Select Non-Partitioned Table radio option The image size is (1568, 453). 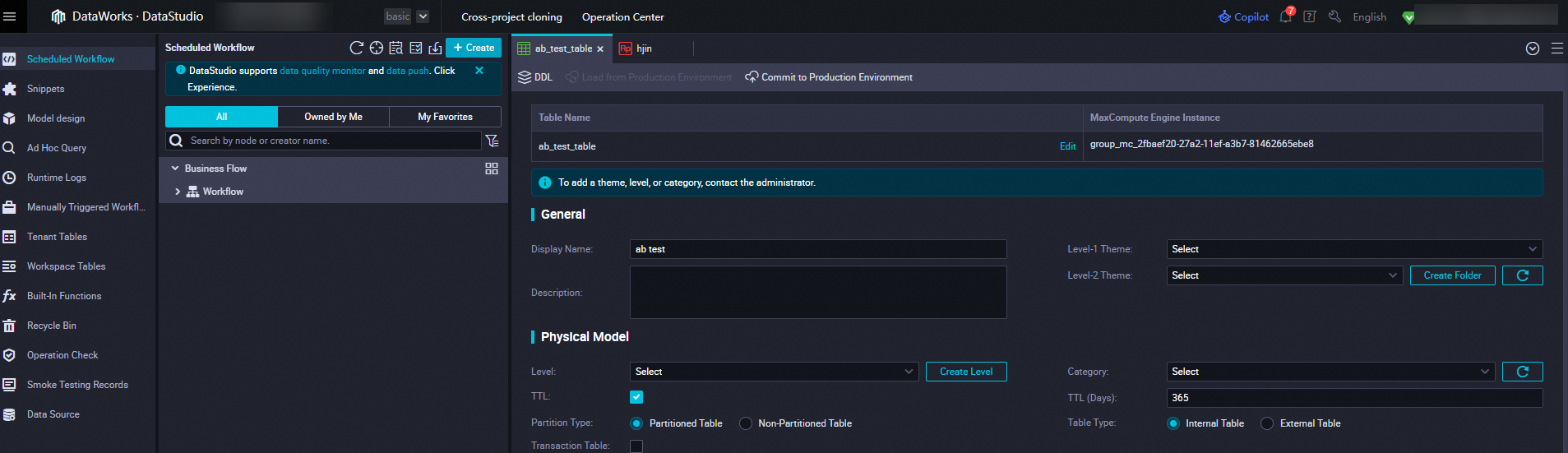pos(746,423)
